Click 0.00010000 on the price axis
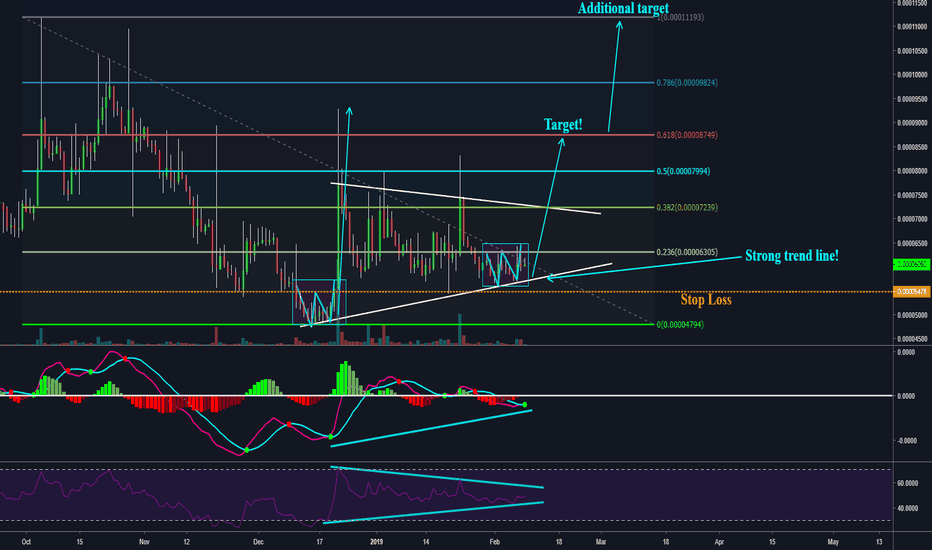The height and width of the screenshot is (550, 932). point(912,75)
